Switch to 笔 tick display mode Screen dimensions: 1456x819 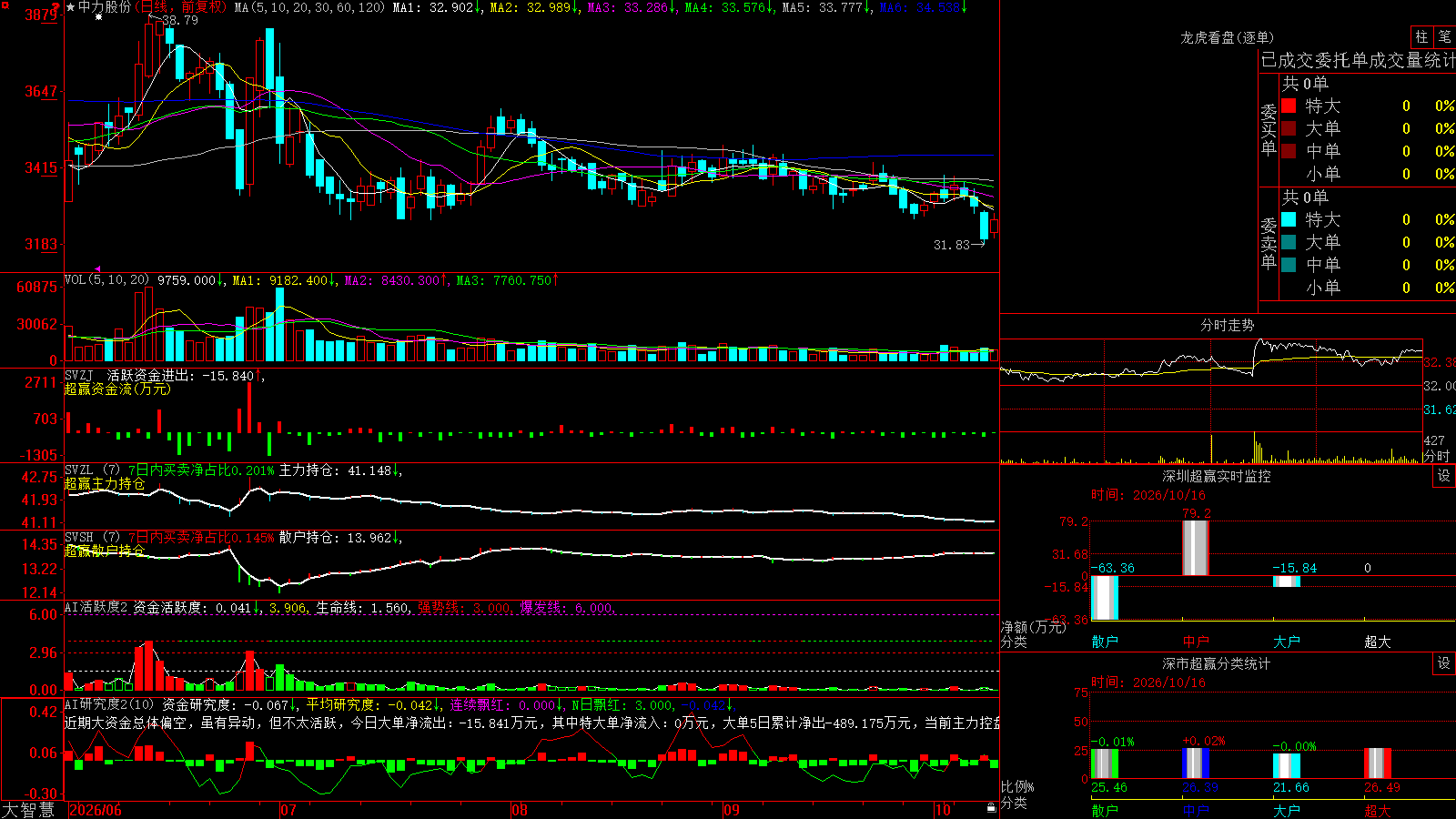[1444, 37]
